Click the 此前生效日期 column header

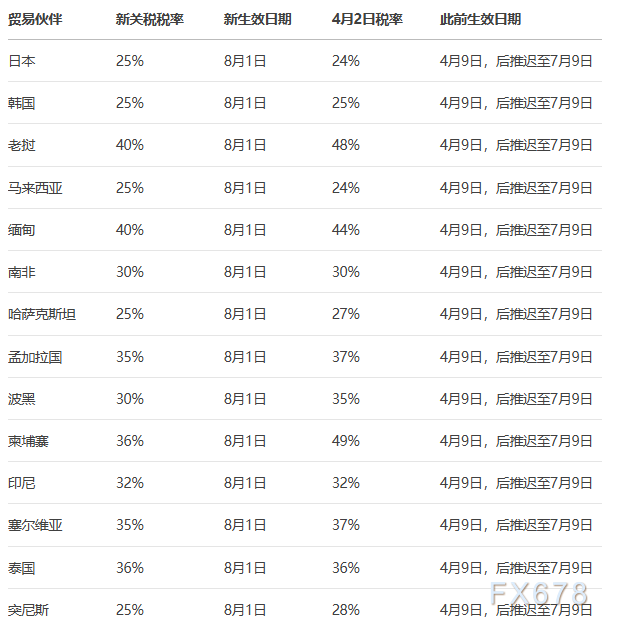tap(480, 19)
